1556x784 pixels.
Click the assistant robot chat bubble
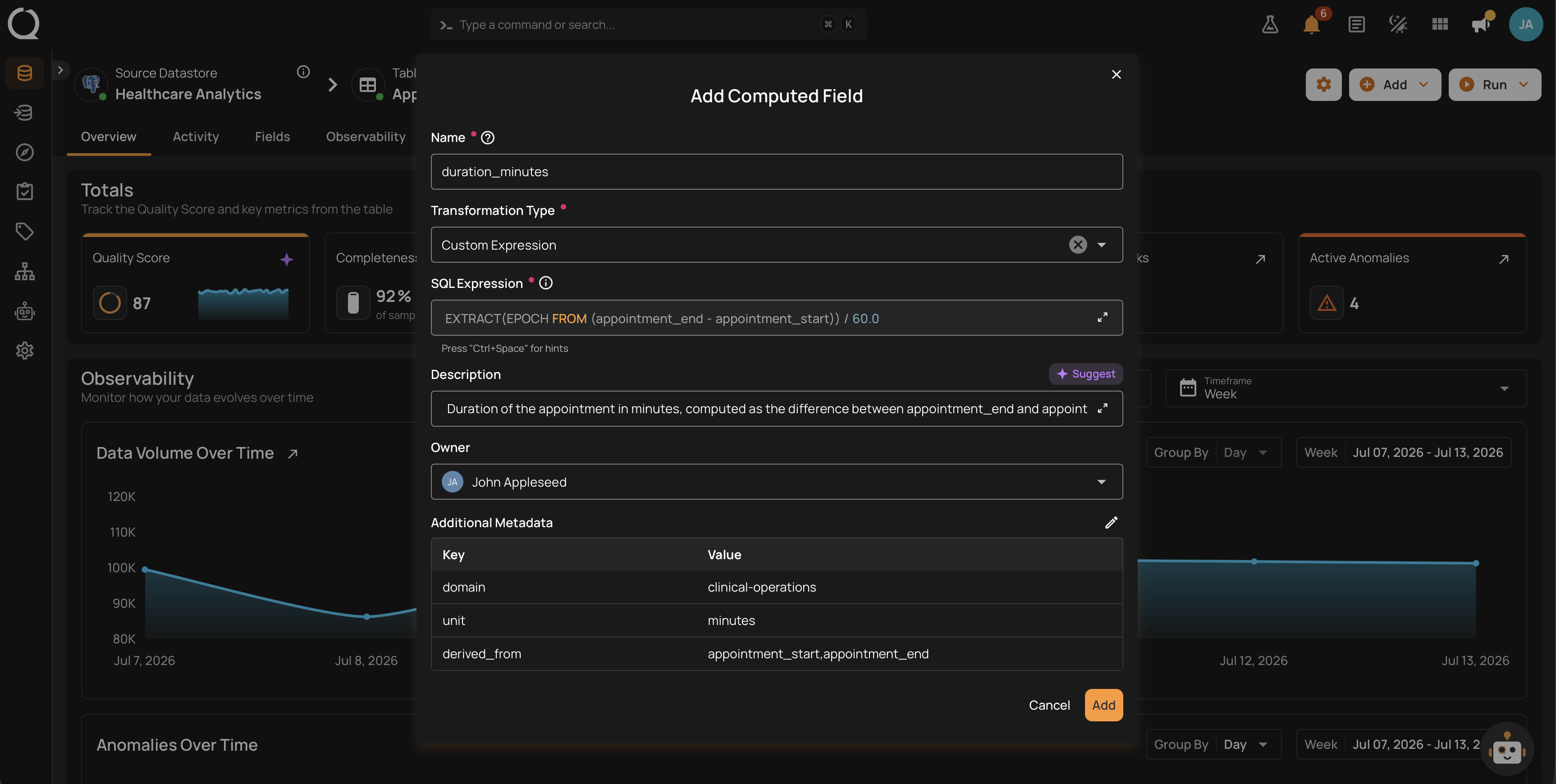(x=1507, y=749)
